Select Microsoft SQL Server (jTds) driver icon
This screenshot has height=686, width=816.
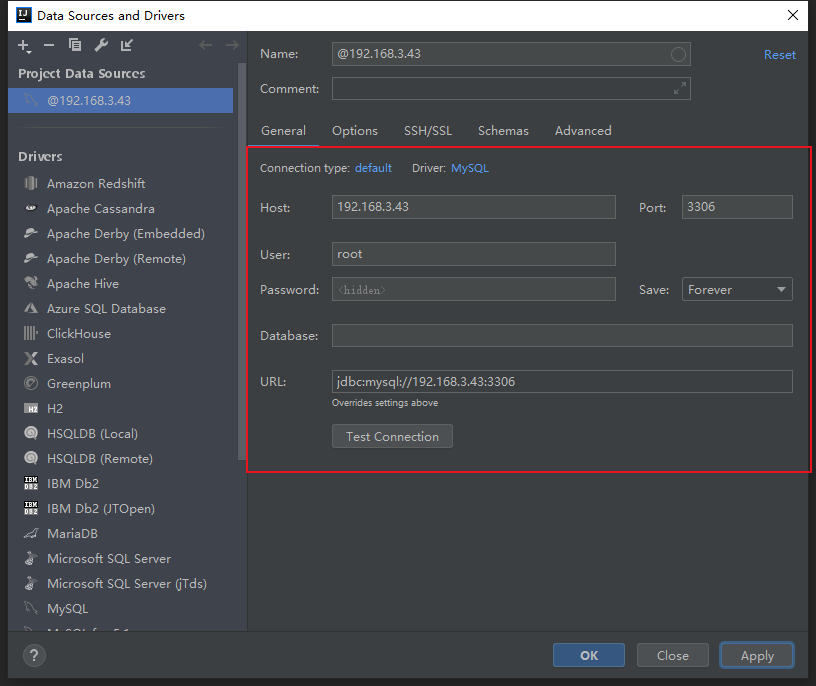(x=31, y=583)
